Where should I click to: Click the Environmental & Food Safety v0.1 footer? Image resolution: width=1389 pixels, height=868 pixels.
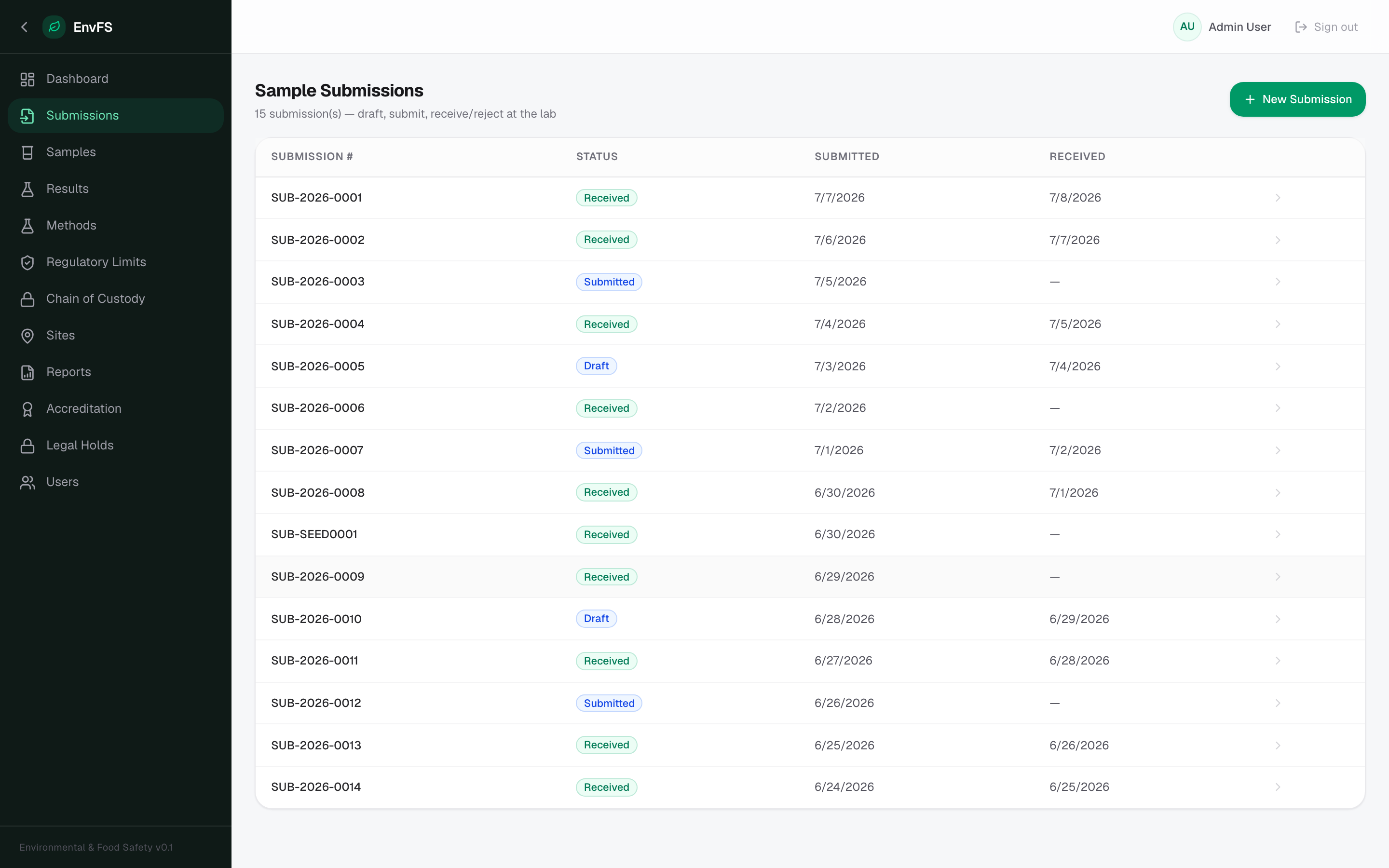pos(96,847)
